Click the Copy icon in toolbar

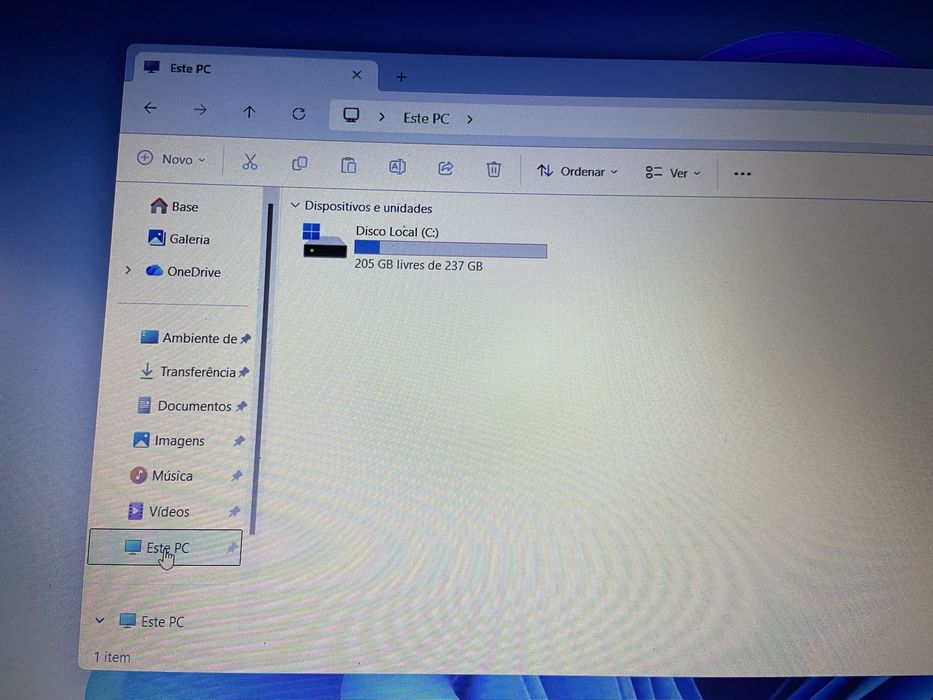coord(299,164)
